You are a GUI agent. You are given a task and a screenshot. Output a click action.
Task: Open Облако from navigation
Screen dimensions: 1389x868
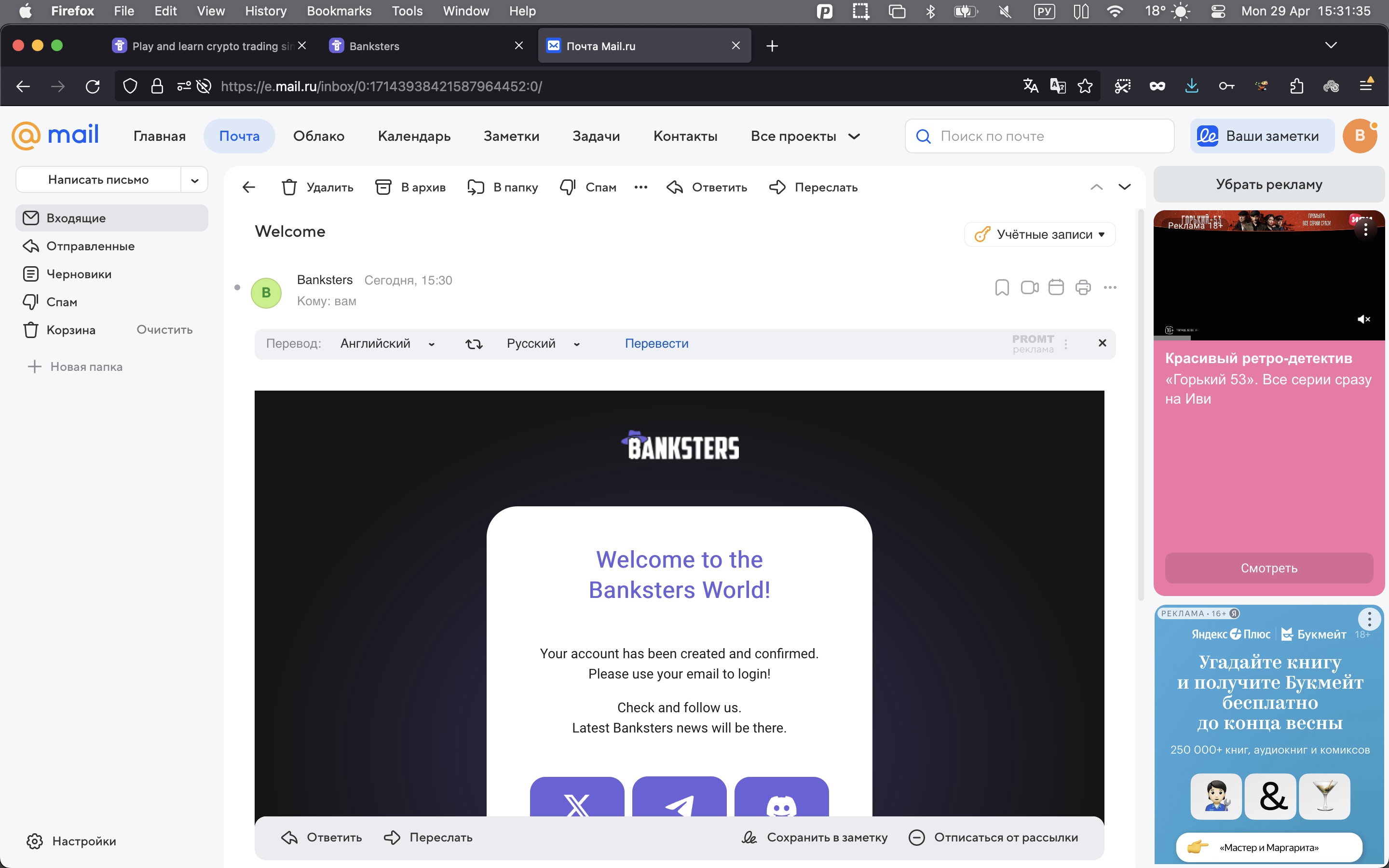(x=318, y=136)
